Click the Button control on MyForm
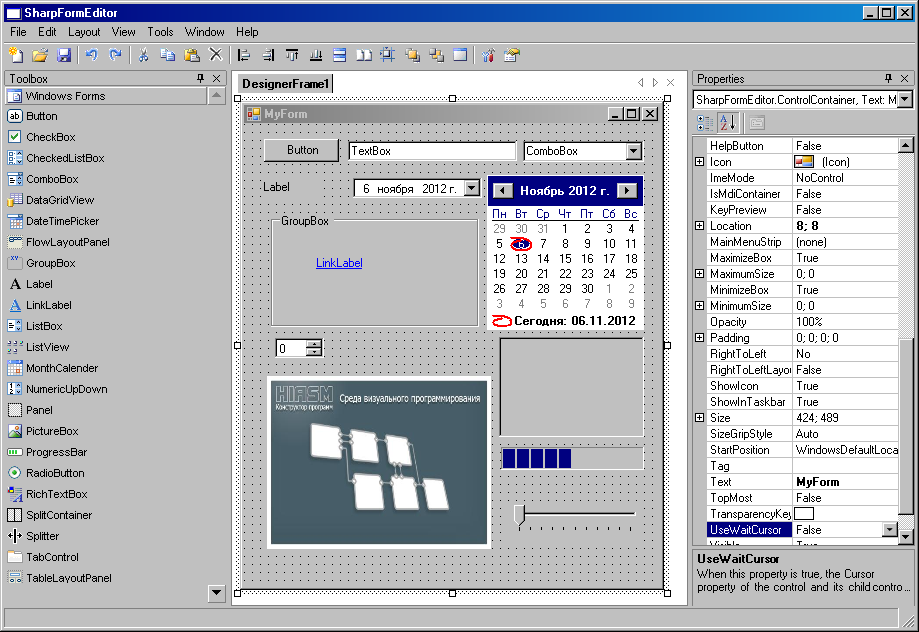This screenshot has height=632, width=919. (302, 150)
